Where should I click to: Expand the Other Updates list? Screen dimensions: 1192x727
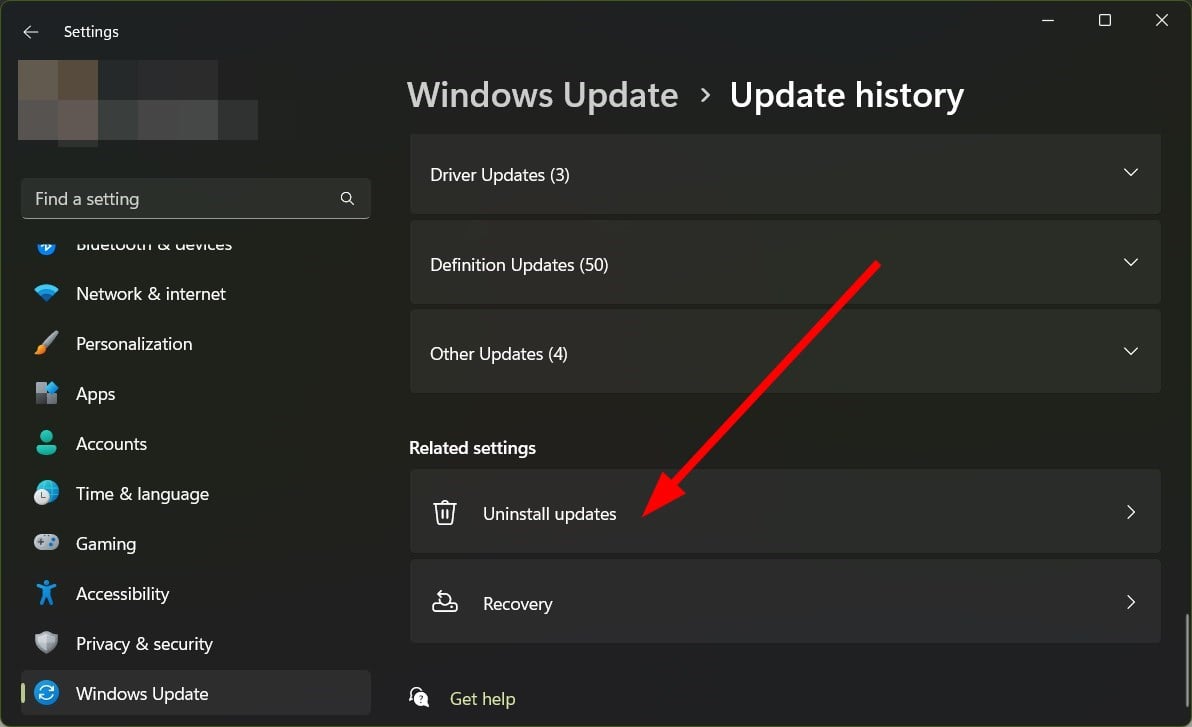tap(1131, 351)
